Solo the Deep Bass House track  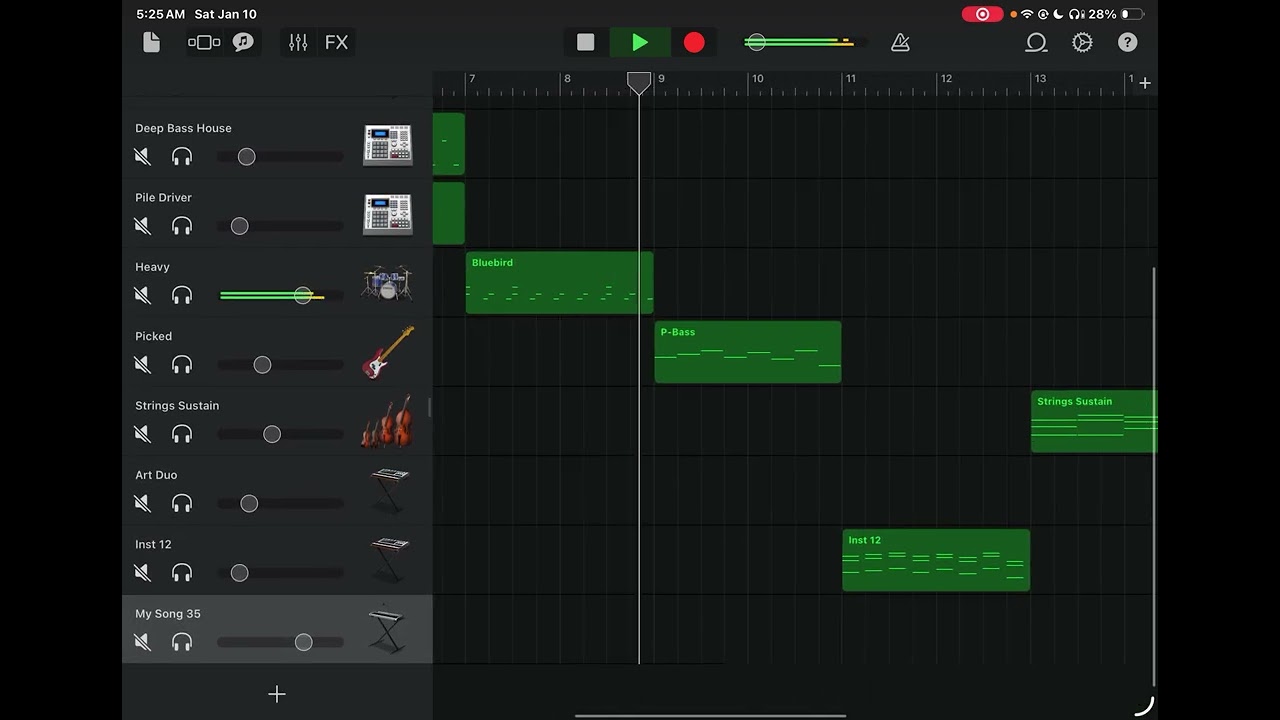(182, 156)
